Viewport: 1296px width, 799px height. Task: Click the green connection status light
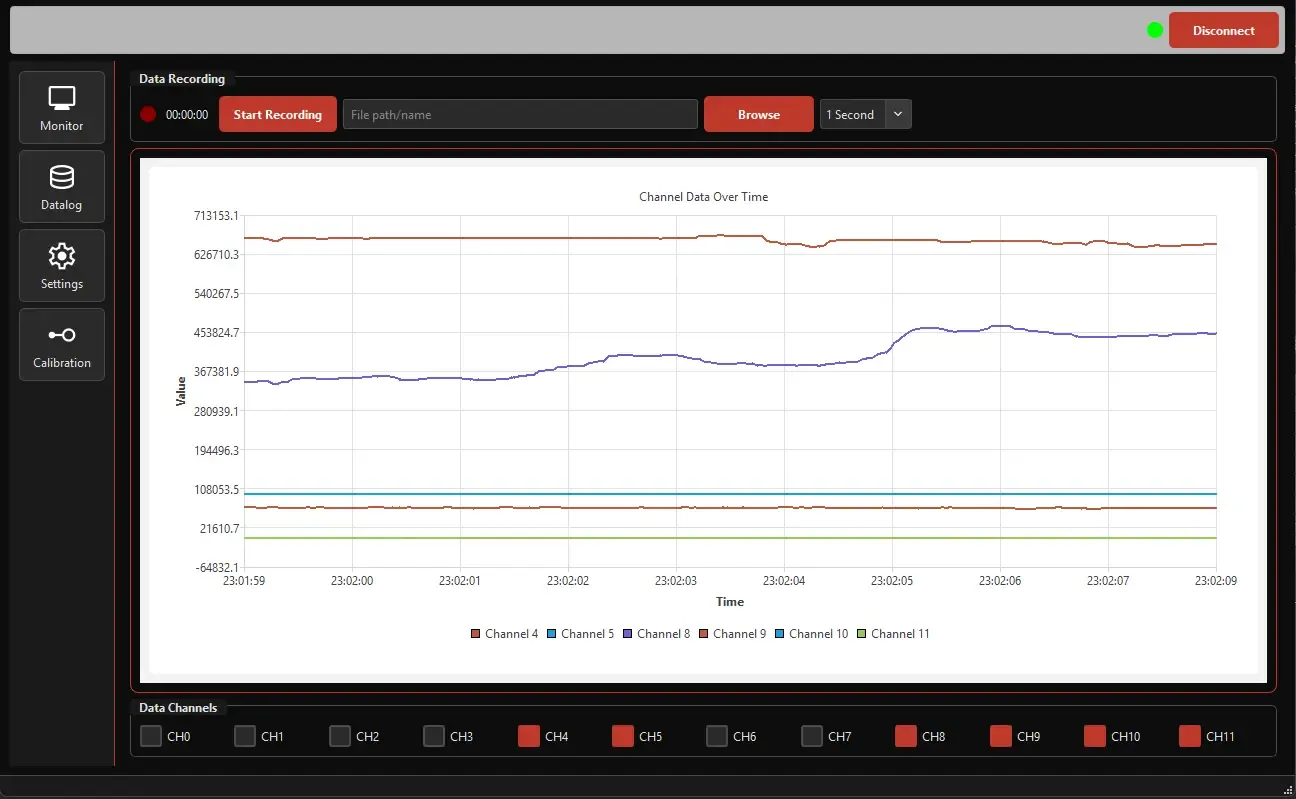click(x=1155, y=30)
